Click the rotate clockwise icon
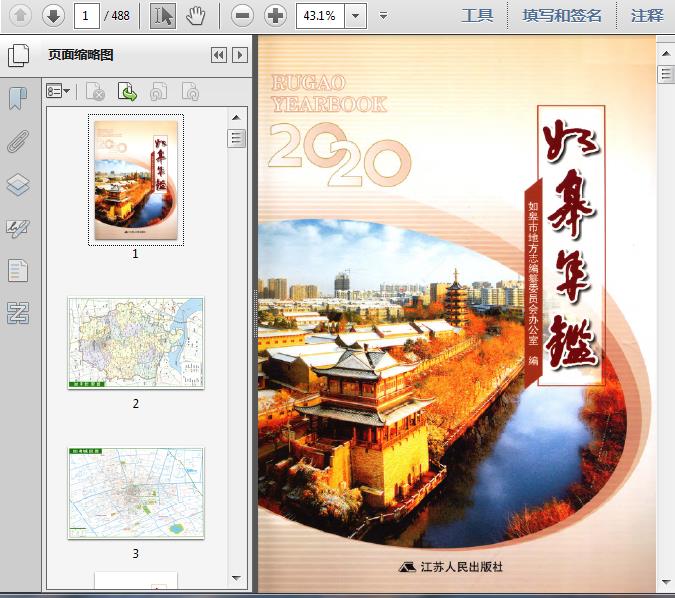Viewport: 675px width, 598px height. tap(190, 91)
